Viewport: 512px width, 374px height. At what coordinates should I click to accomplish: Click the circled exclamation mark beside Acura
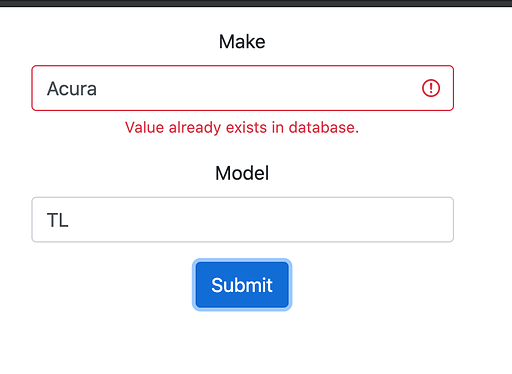431,88
